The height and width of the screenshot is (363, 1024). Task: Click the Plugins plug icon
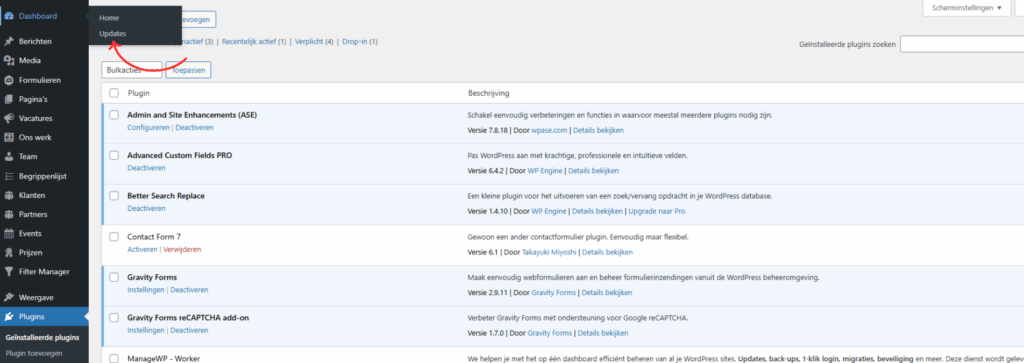click(8, 317)
